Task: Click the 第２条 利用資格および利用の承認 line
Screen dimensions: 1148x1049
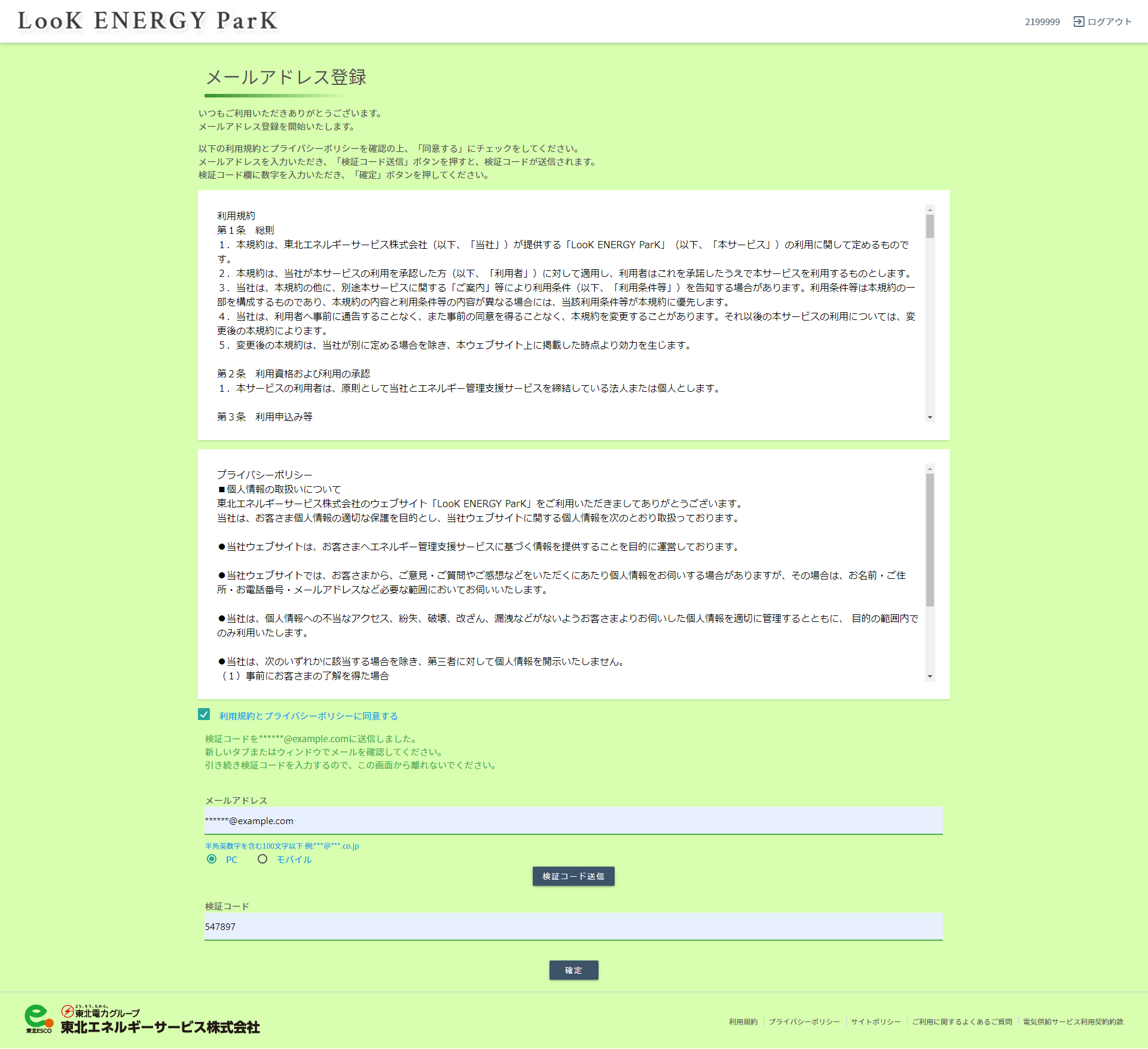Action: [294, 374]
